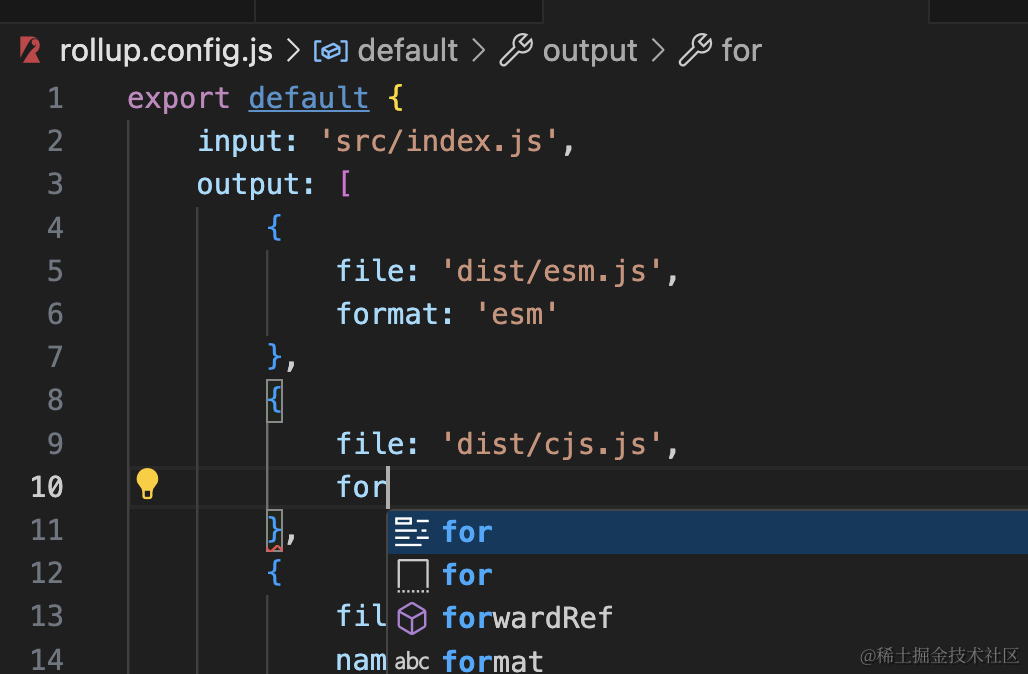Click the Rollup logo in the breadcrumb bar
Image resolution: width=1028 pixels, height=674 pixels.
coord(27,50)
